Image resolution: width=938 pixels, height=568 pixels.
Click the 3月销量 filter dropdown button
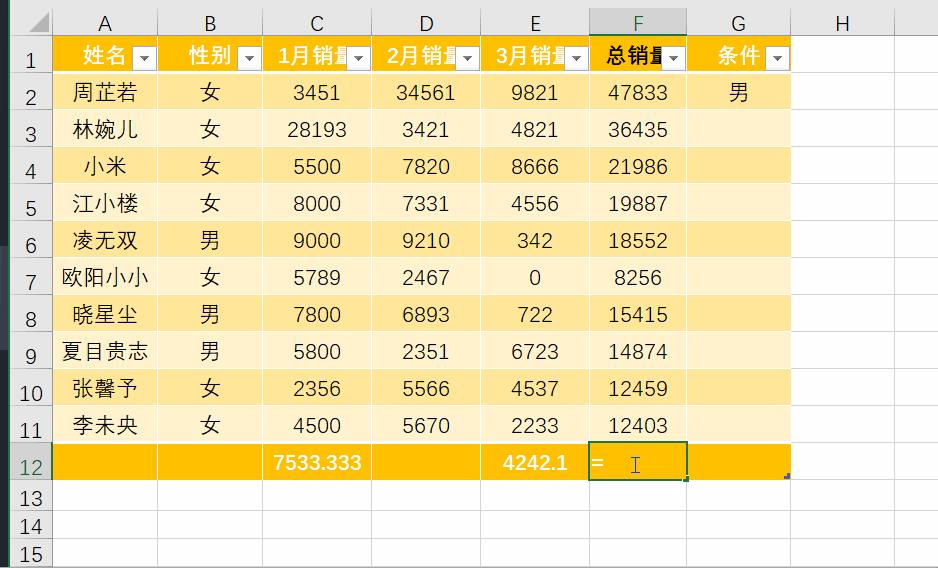click(575, 58)
